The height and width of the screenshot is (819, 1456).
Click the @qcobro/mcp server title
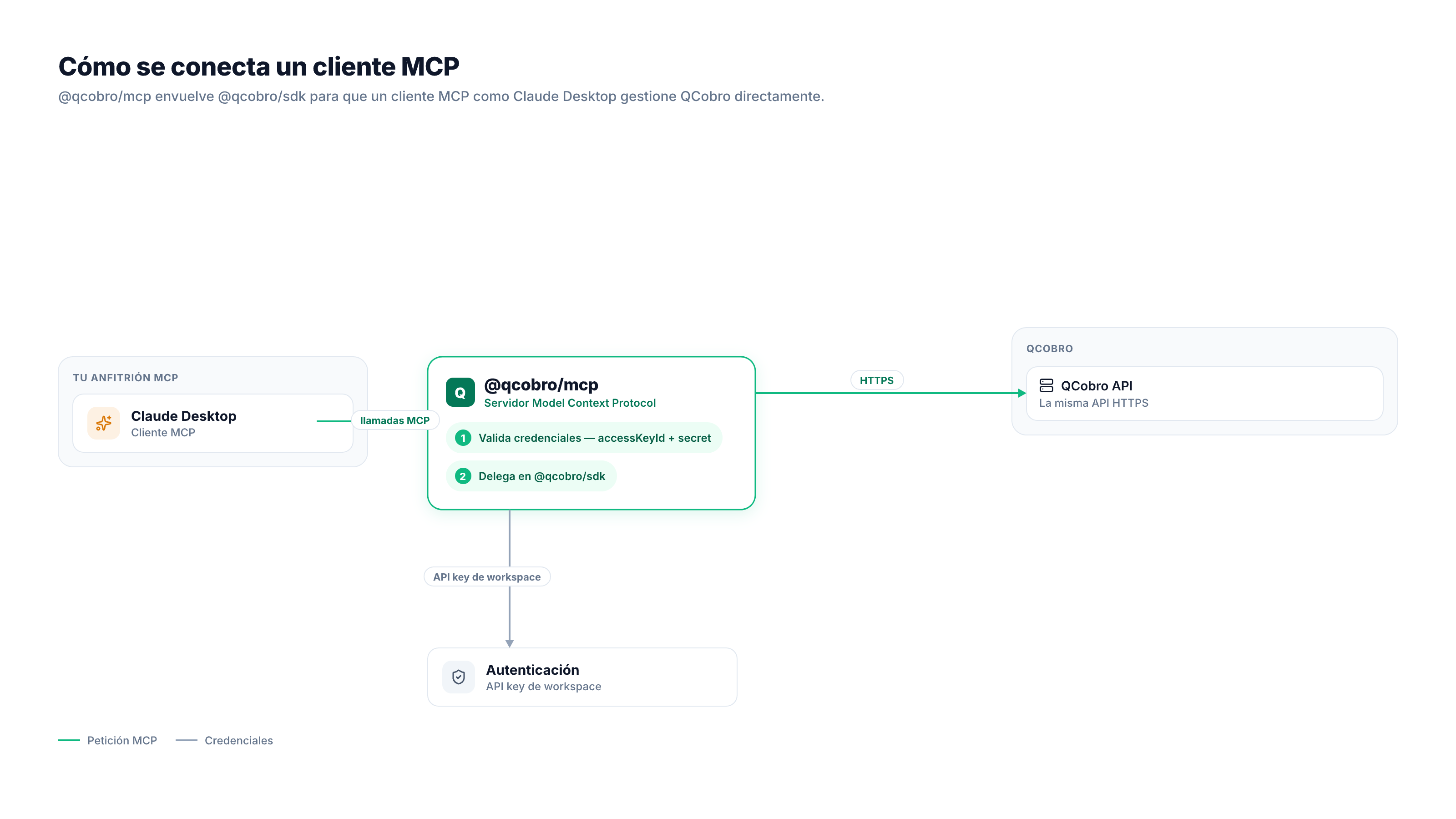click(541, 385)
